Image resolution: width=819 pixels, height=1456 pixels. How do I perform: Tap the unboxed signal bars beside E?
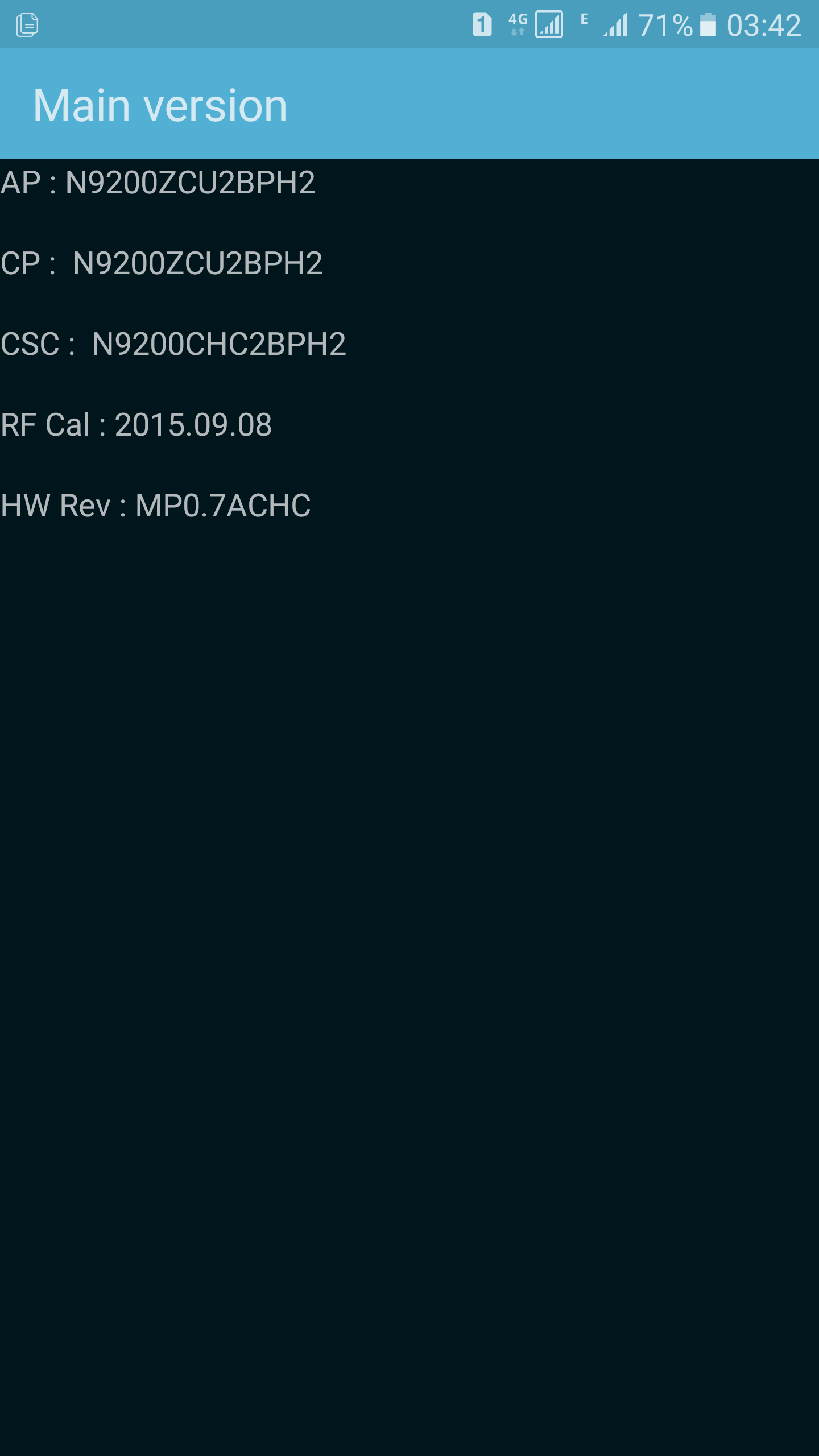pyautogui.click(x=616, y=25)
